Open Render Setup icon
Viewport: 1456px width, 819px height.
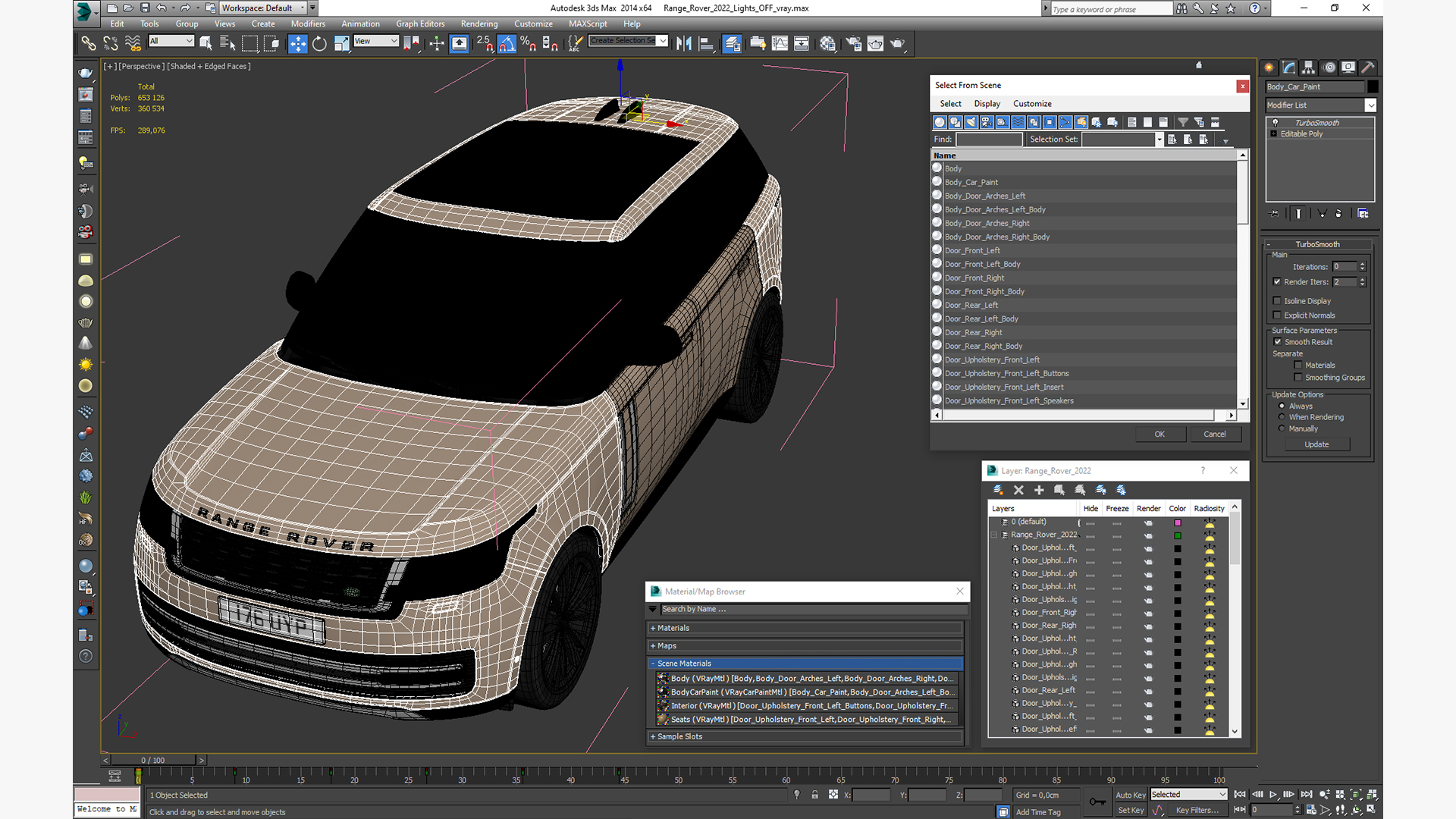(x=853, y=44)
